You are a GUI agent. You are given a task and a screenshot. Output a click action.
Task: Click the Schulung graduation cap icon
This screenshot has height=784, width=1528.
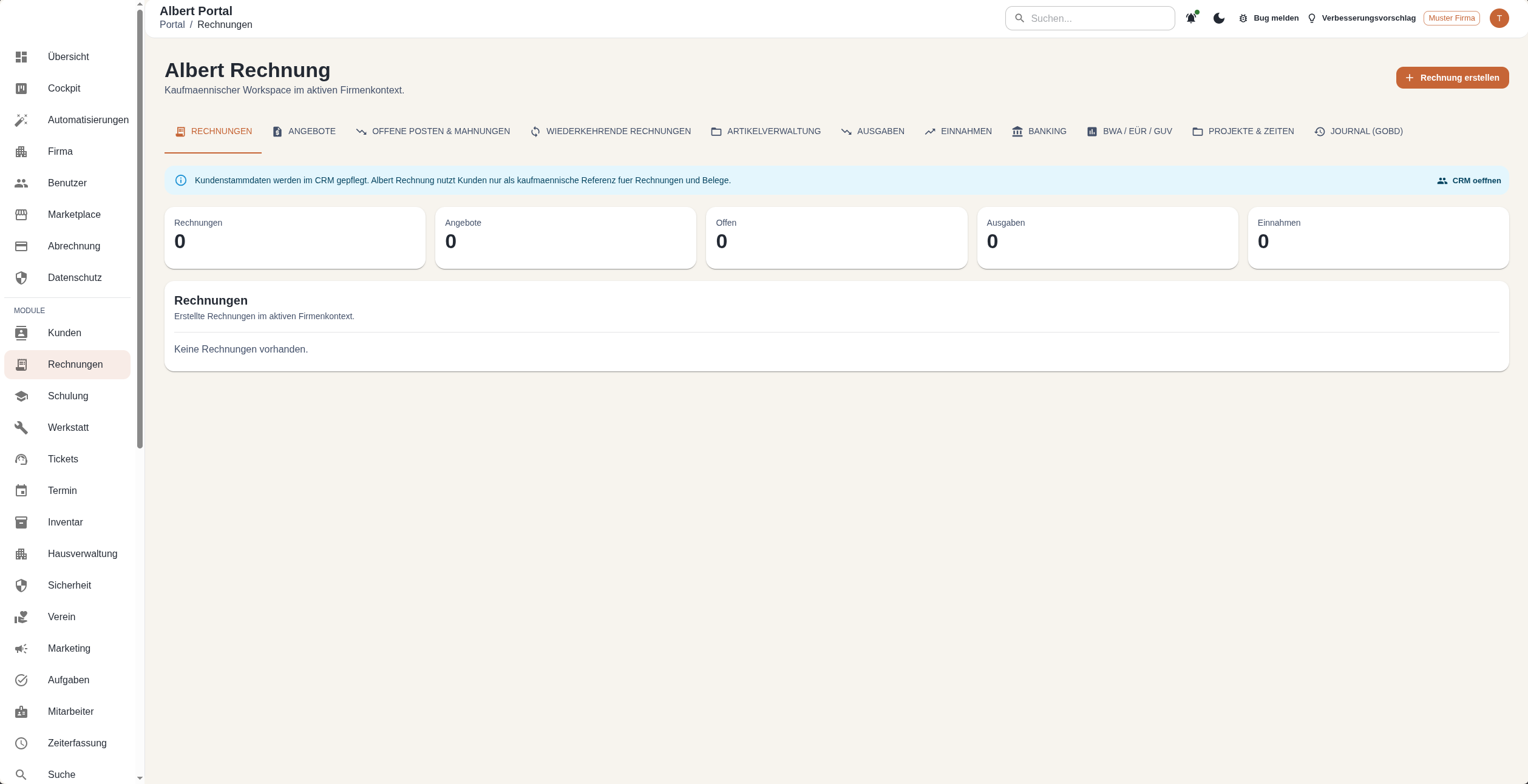tap(21, 396)
